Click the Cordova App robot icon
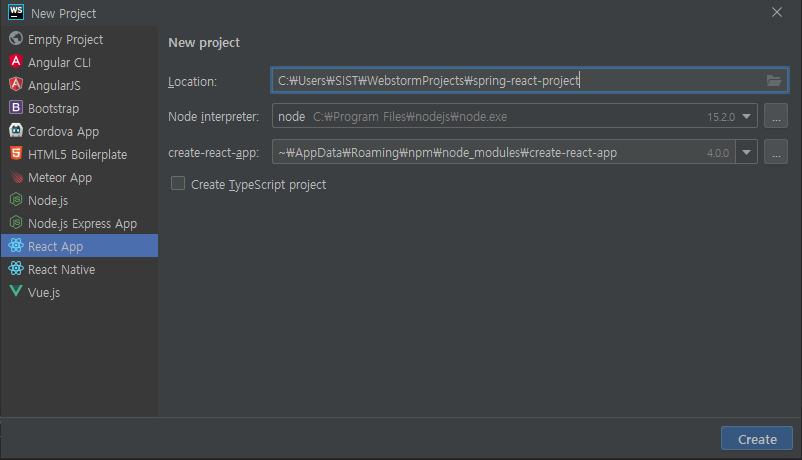This screenshot has height=460, width=802. click(16, 130)
